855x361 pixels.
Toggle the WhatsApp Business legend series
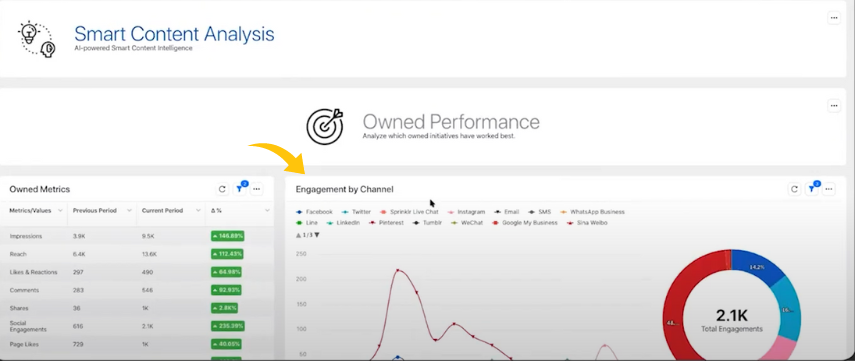(592, 212)
